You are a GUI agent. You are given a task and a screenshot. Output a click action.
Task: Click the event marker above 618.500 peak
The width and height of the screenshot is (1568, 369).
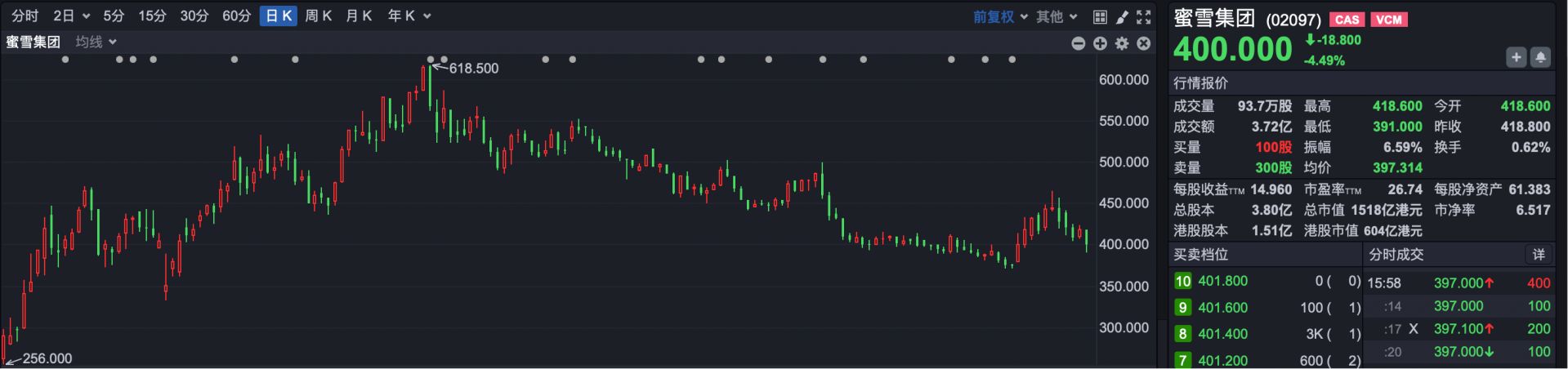(x=431, y=60)
